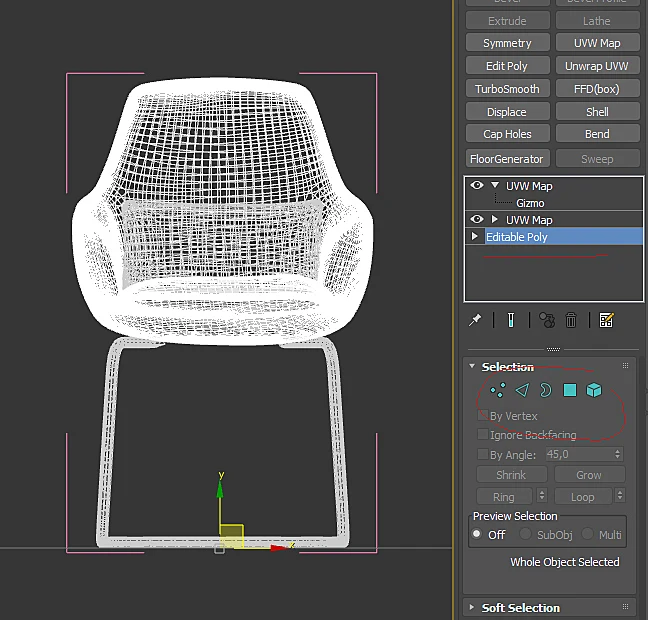
Task: Click 'Whole Object Selected' status text
Action: 565,562
